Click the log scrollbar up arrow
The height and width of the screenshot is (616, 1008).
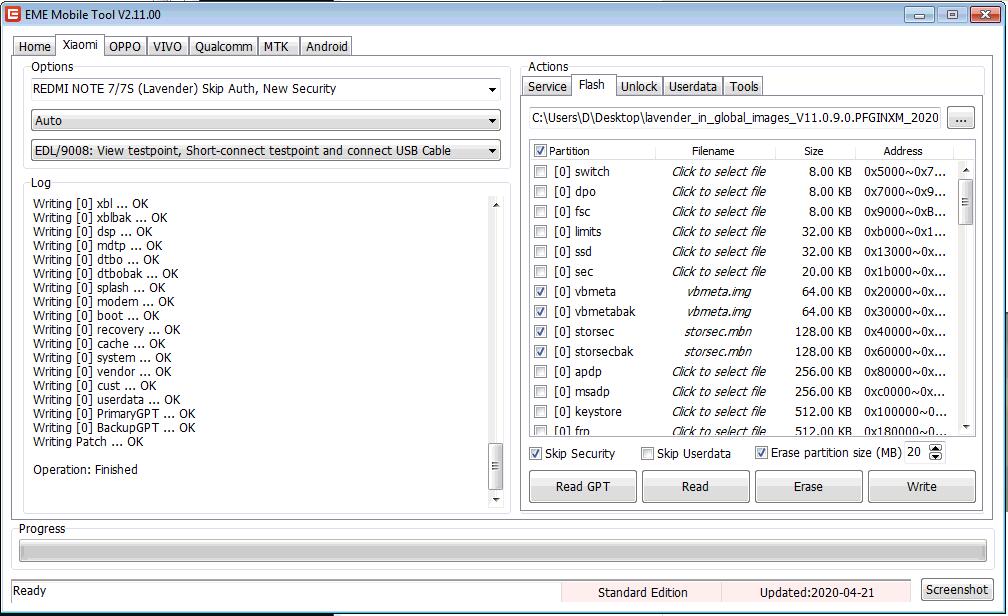[x=496, y=204]
